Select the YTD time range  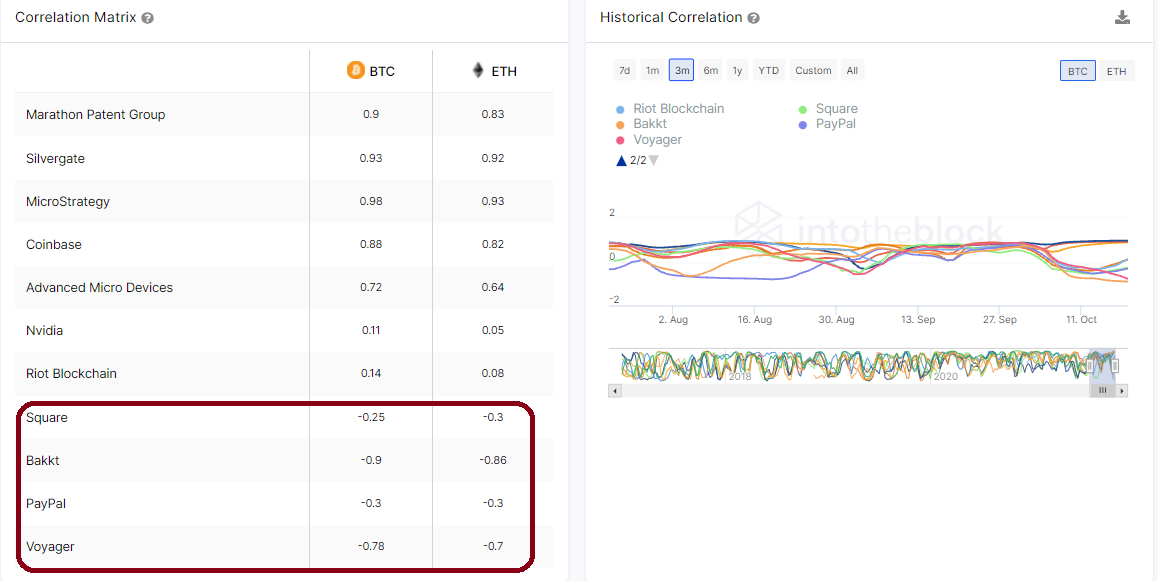768,71
